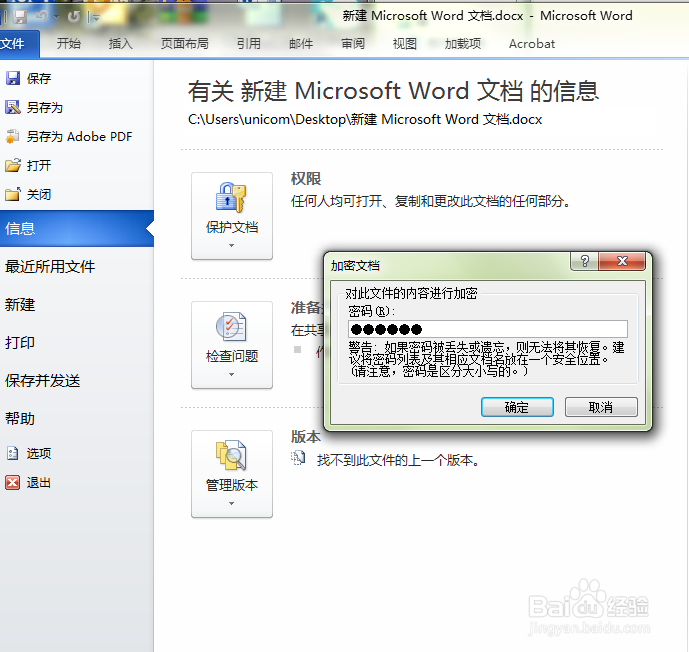The height and width of the screenshot is (652, 689).
Task: Click the 密码 password input field
Action: [x=488, y=329]
